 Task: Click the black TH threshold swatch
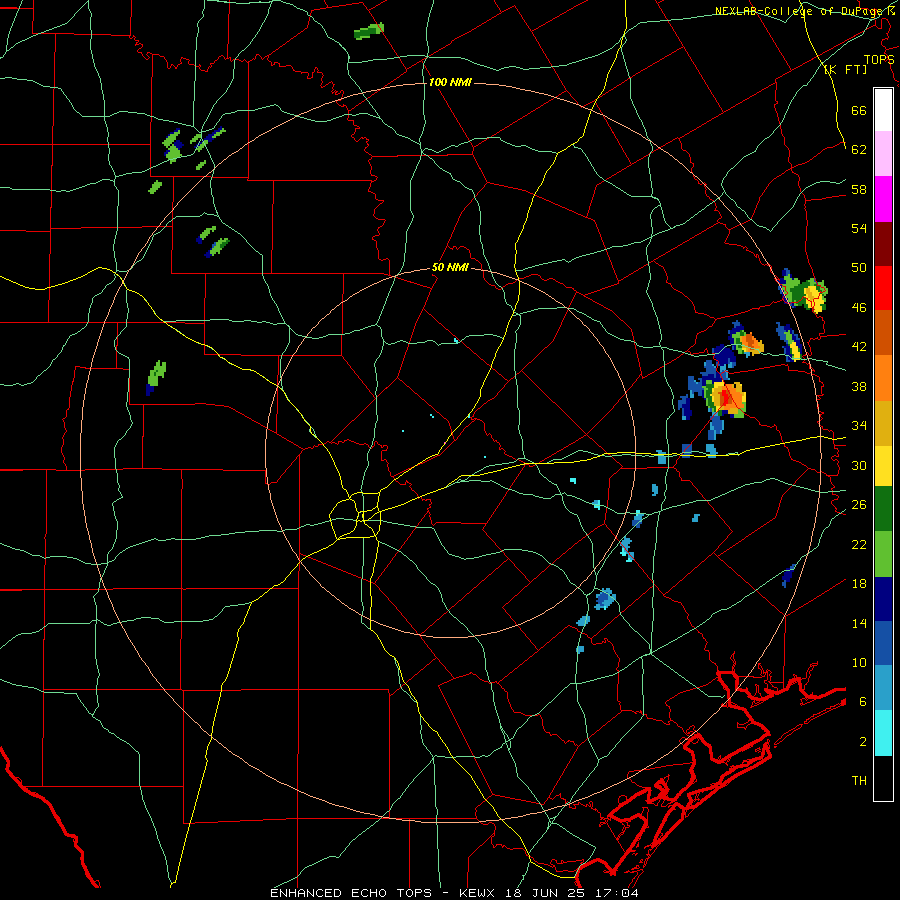point(883,778)
